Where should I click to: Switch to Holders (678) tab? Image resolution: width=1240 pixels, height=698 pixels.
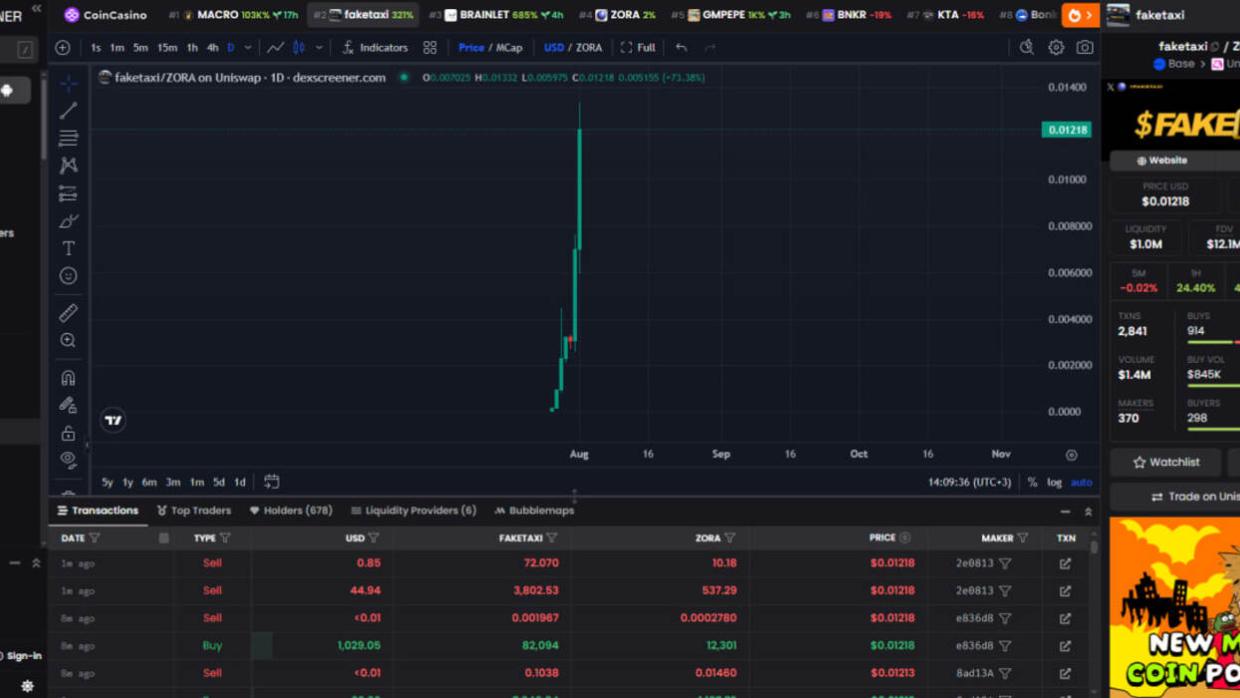pyautogui.click(x=291, y=510)
